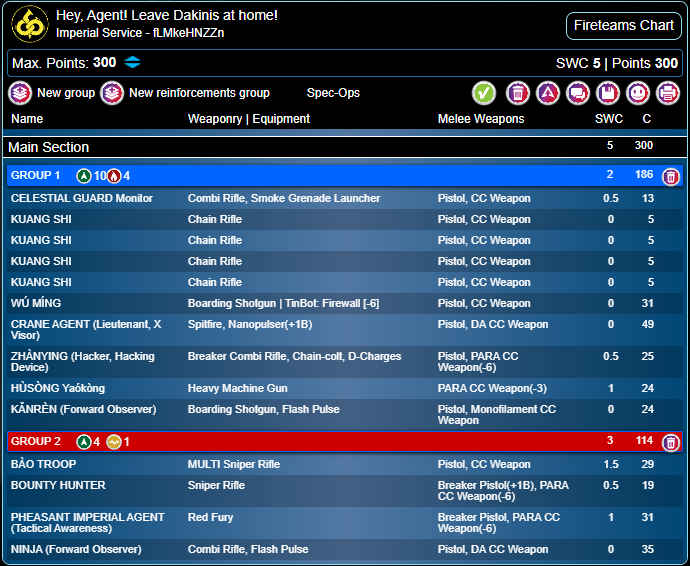
Task: Click the New reinforcements group label
Action: [199, 93]
